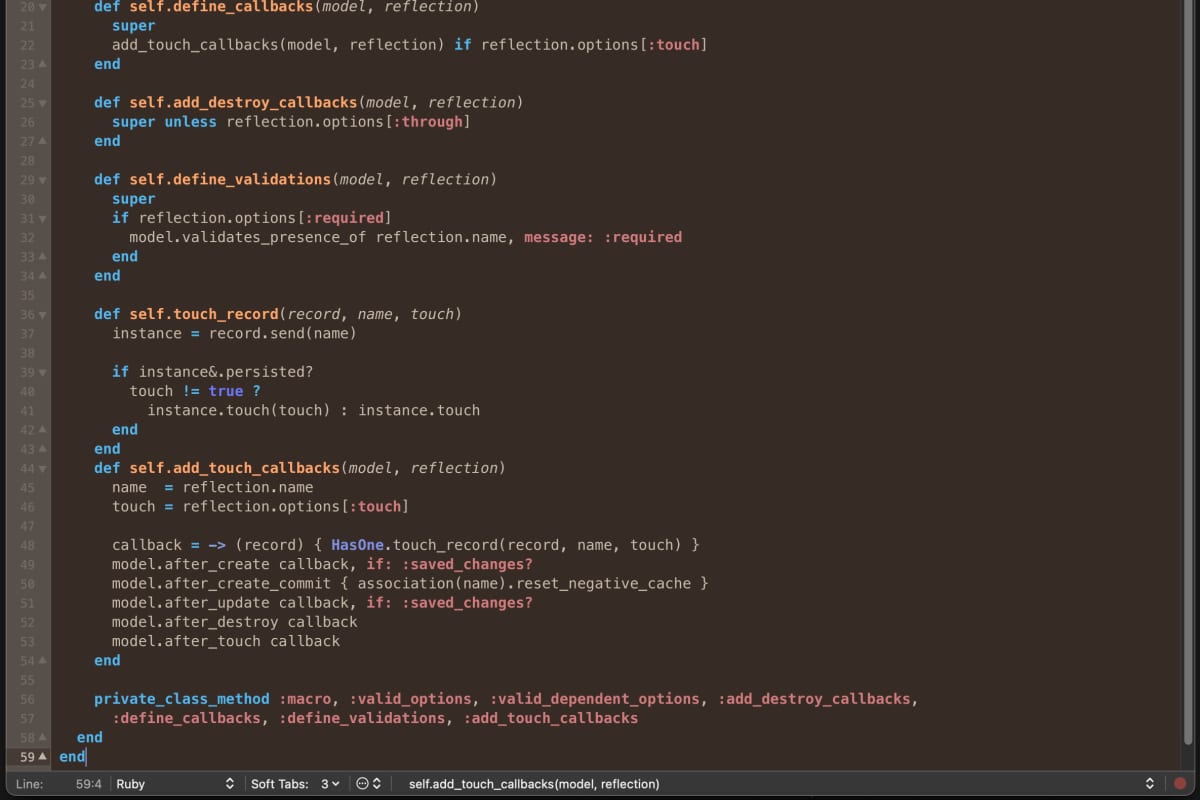Open the Ruby language grammar dropdown

click(175, 784)
